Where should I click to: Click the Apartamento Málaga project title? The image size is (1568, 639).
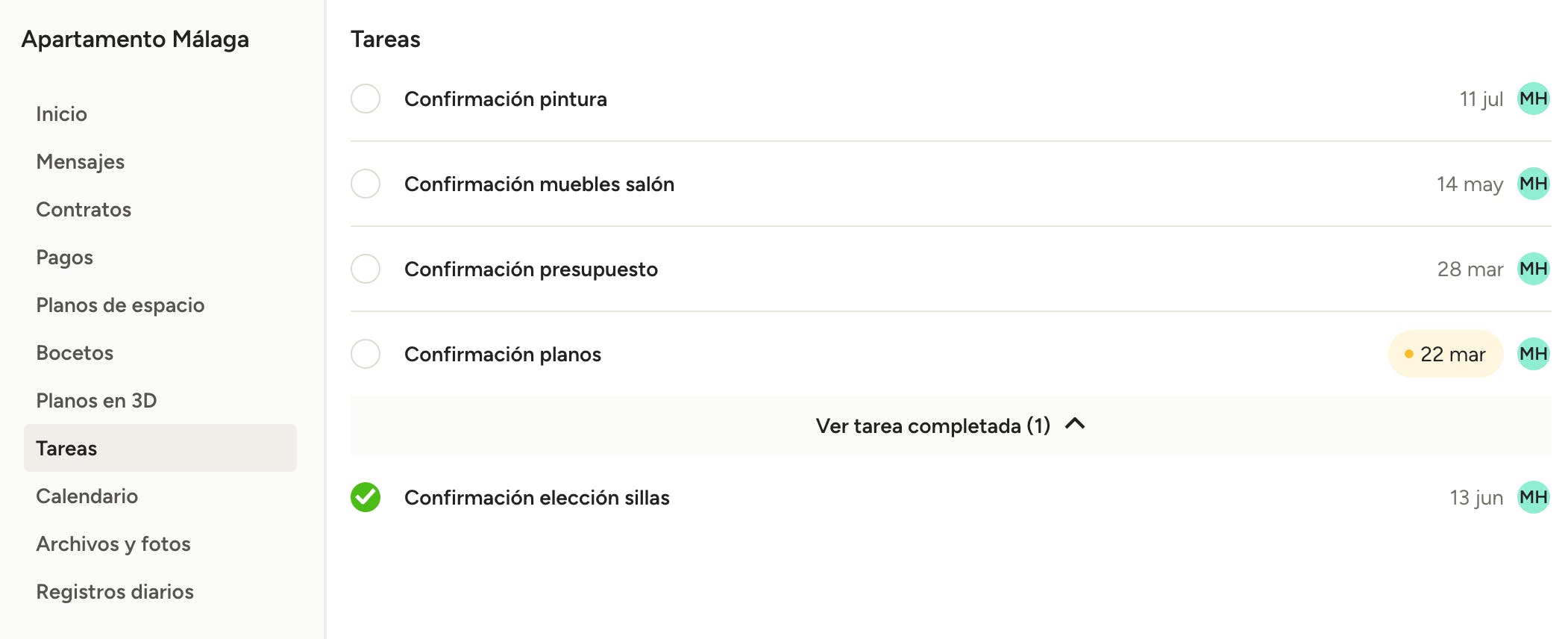[x=135, y=40]
